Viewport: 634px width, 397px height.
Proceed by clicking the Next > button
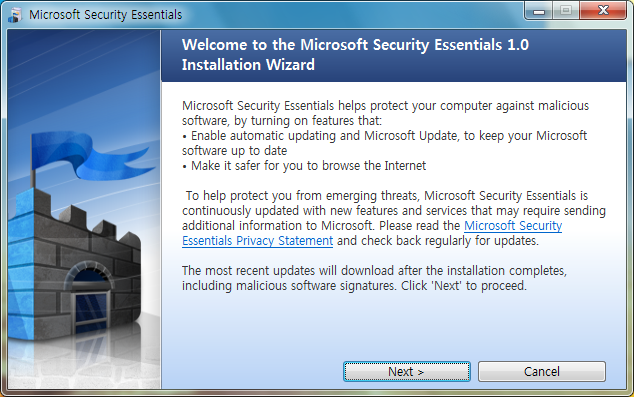[407, 371]
